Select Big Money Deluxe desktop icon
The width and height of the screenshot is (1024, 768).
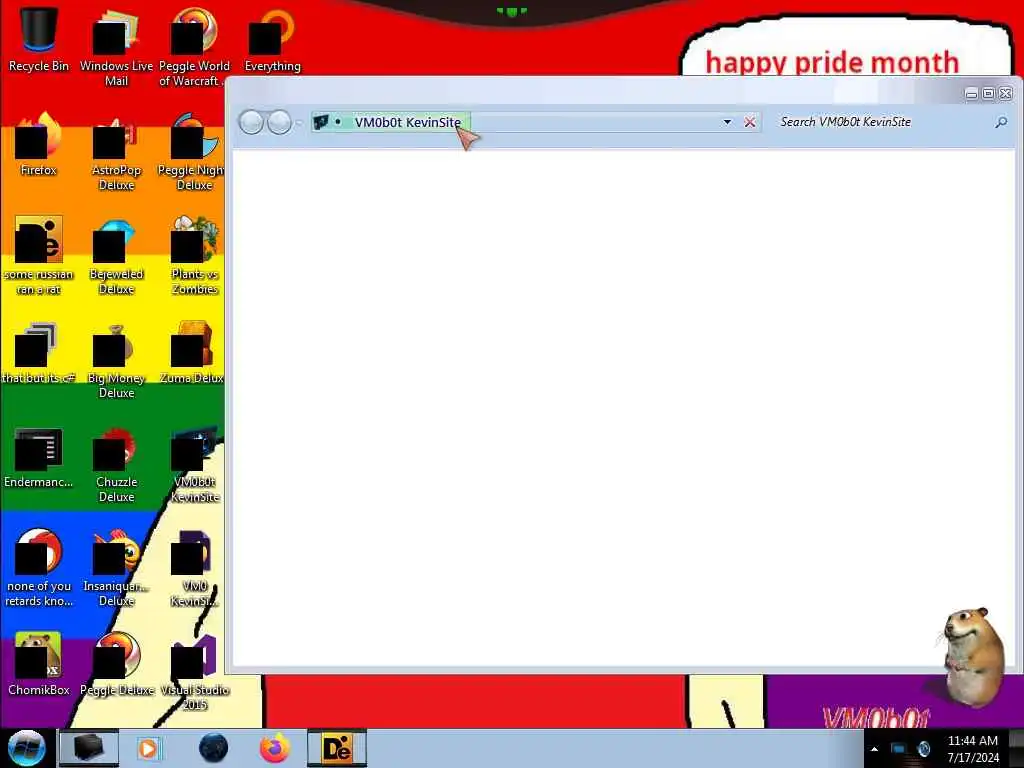(x=116, y=360)
